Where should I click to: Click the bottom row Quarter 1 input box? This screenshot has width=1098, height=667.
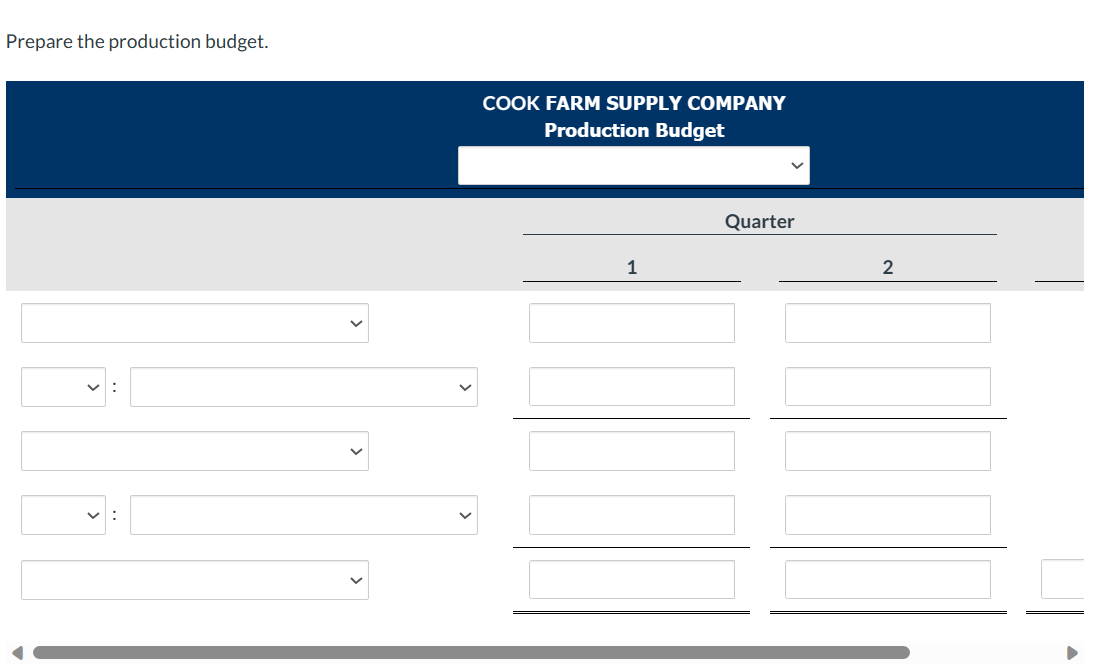[x=631, y=578]
